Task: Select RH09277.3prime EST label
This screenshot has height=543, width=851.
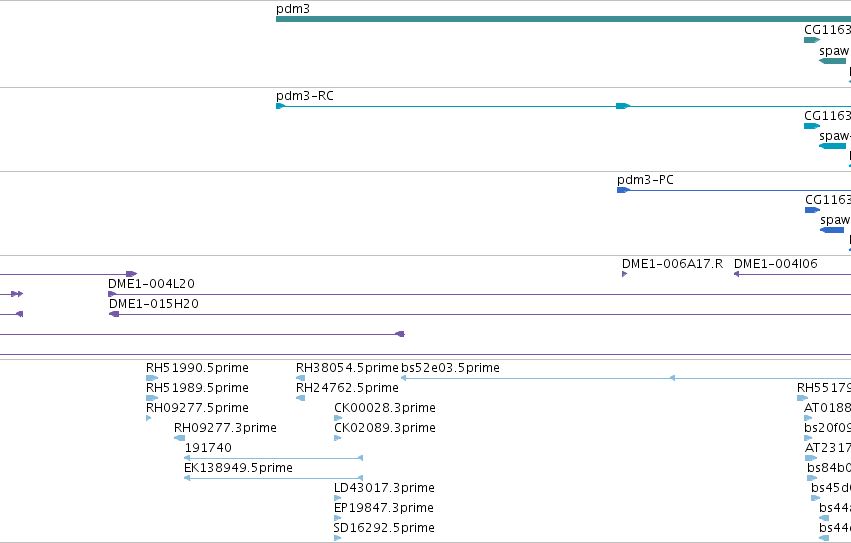Action: 225,428
